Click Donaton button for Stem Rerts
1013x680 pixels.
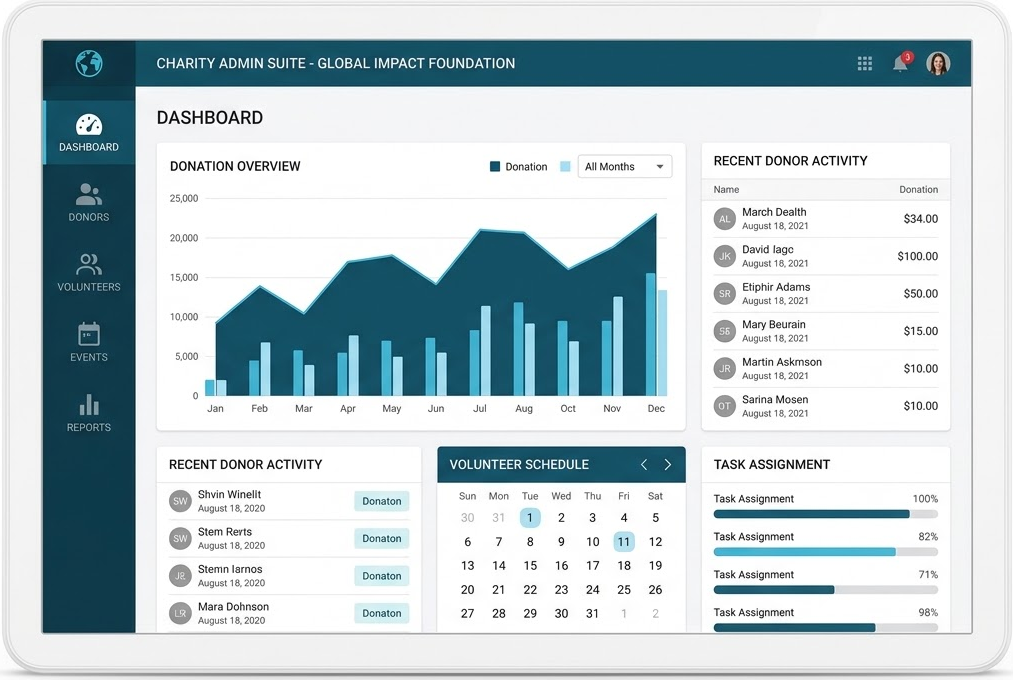382,539
